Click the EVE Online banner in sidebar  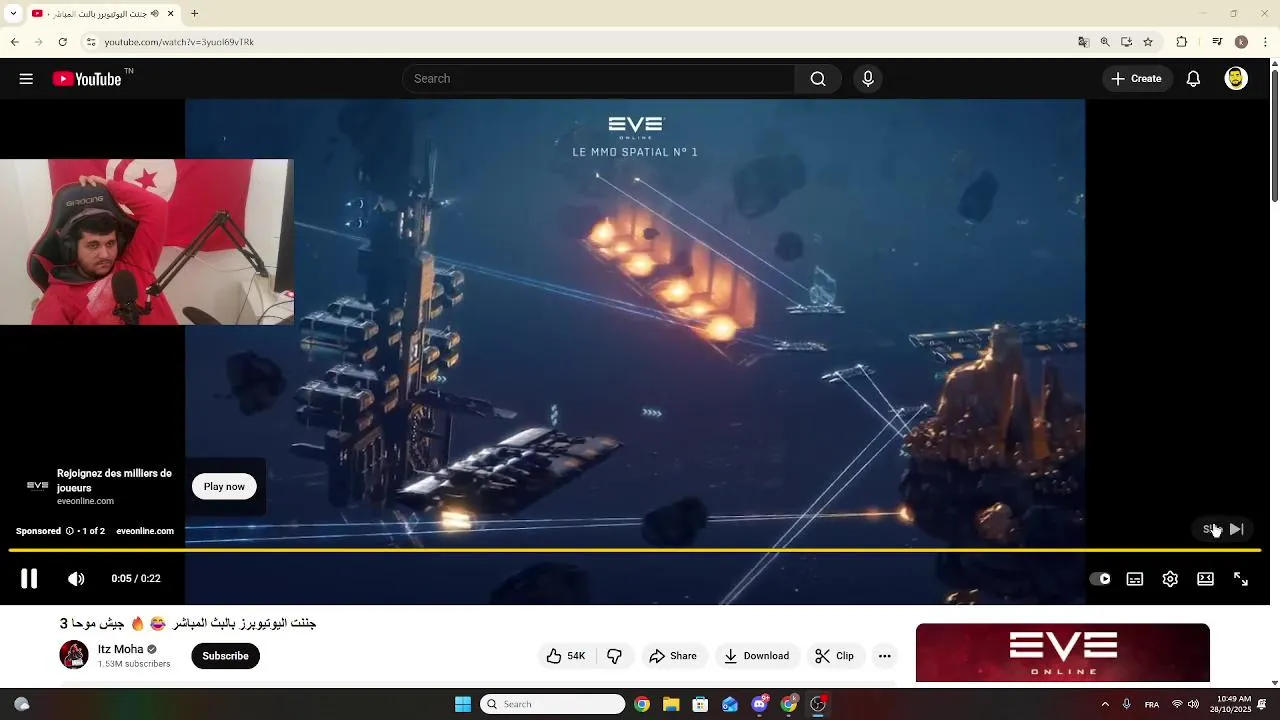pos(1063,652)
